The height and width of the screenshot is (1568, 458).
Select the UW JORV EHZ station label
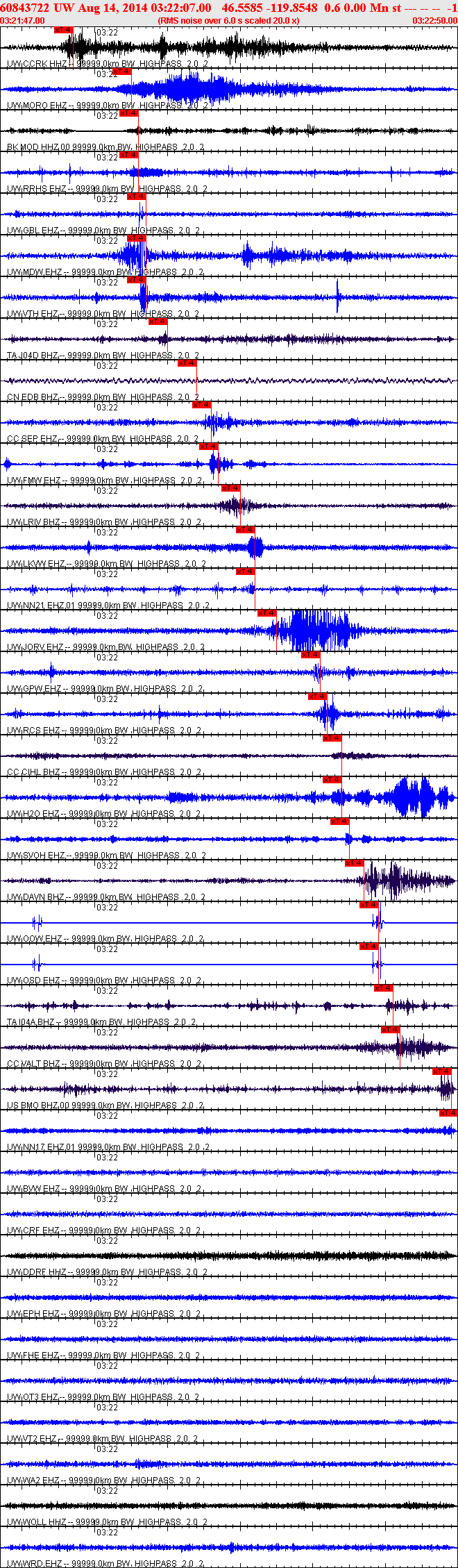(x=106, y=647)
